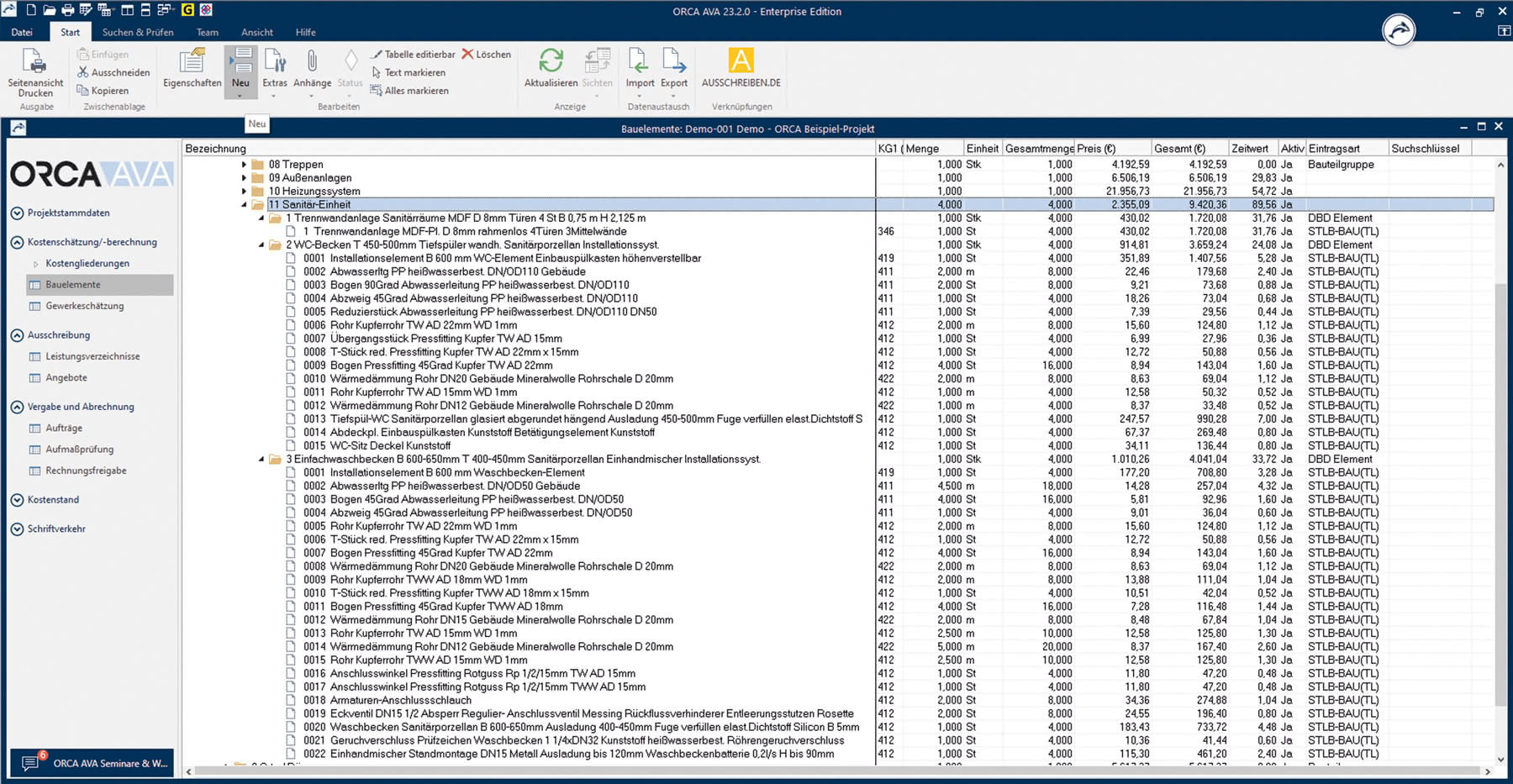The height and width of the screenshot is (784, 1513).
Task: Click Ausschneiden scissors command
Action: click(113, 72)
